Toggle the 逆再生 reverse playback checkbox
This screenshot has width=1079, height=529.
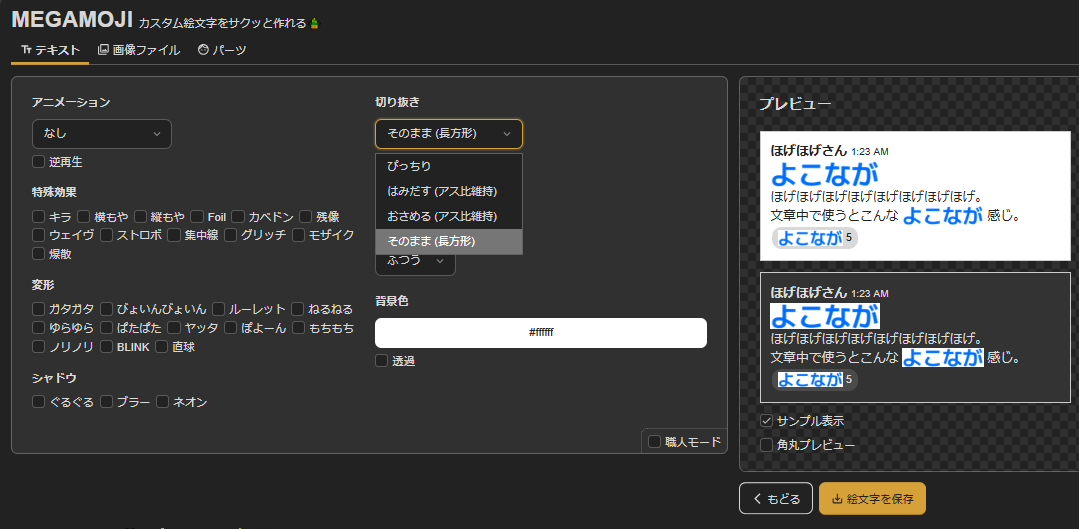point(38,161)
